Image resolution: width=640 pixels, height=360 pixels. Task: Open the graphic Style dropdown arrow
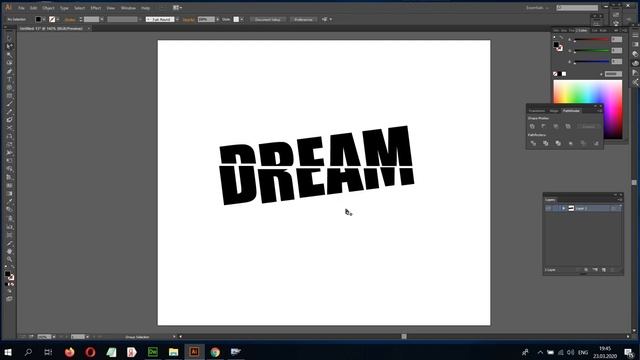click(242, 19)
